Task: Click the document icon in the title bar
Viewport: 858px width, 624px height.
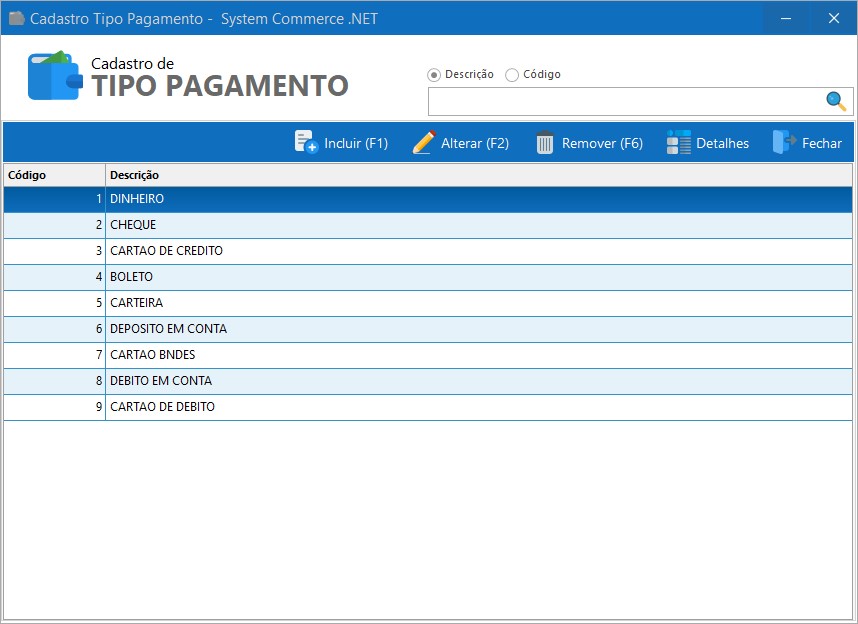Action: click(14, 18)
